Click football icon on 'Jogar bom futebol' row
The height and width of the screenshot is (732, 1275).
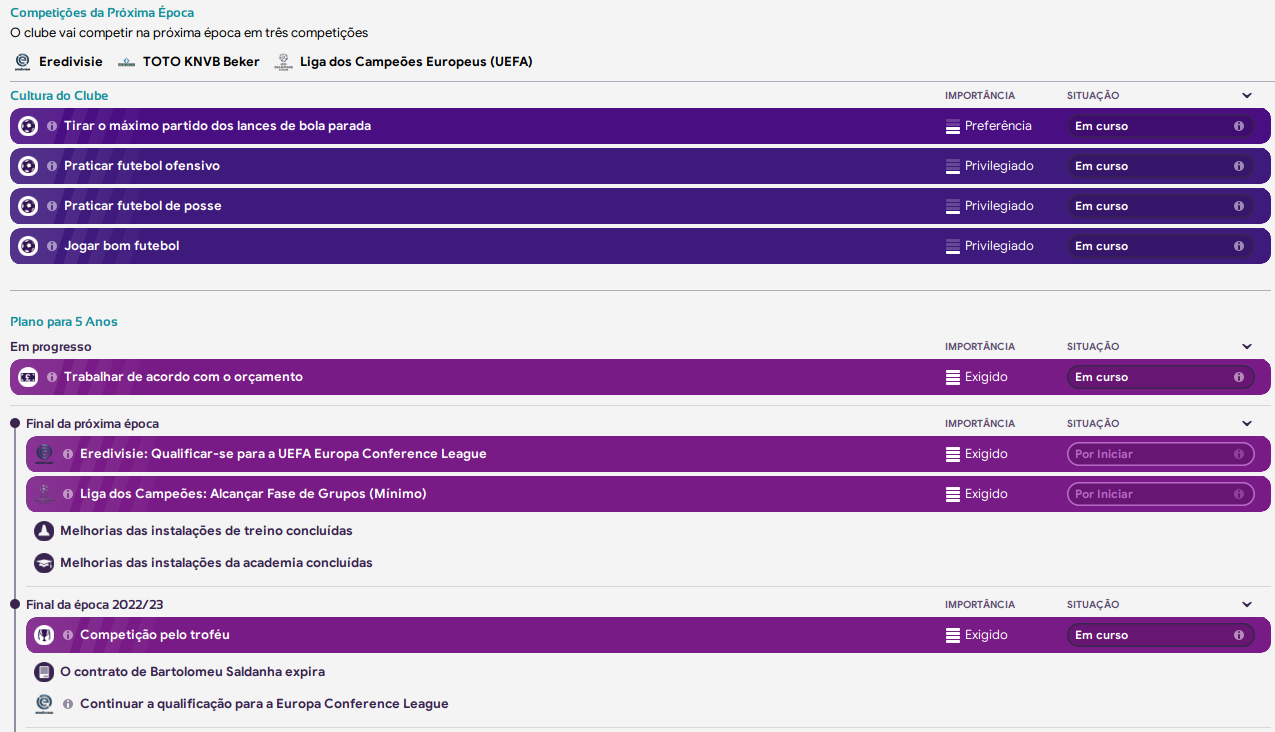(x=28, y=246)
